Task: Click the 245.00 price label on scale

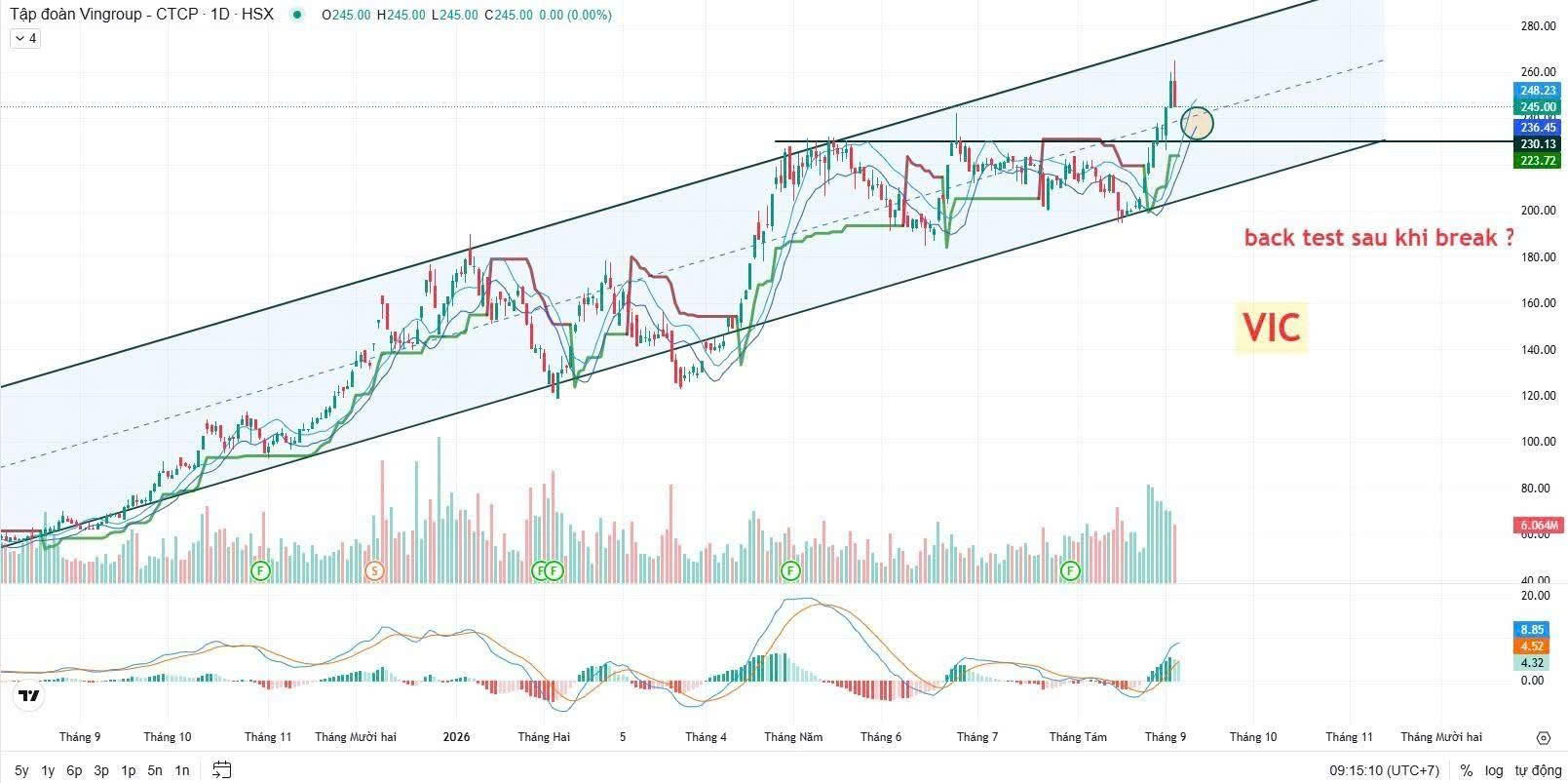Action: pyautogui.click(x=1538, y=107)
